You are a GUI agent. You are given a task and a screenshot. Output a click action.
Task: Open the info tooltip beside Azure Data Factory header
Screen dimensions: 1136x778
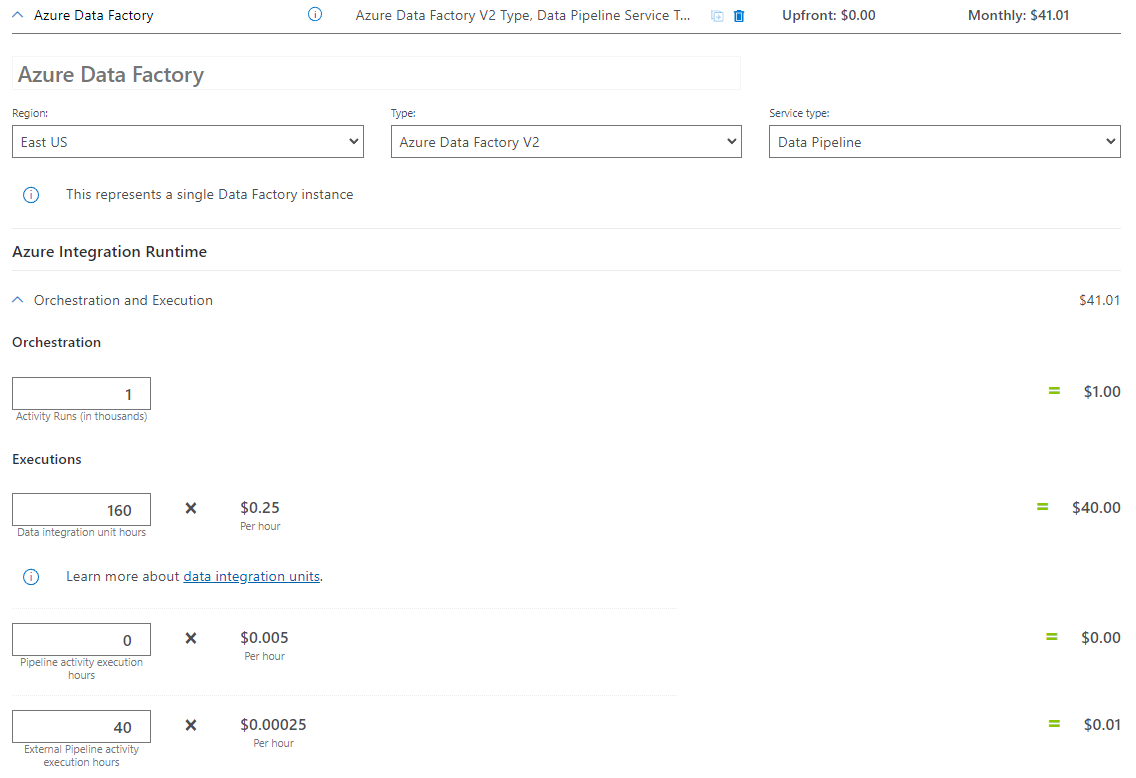pos(315,15)
